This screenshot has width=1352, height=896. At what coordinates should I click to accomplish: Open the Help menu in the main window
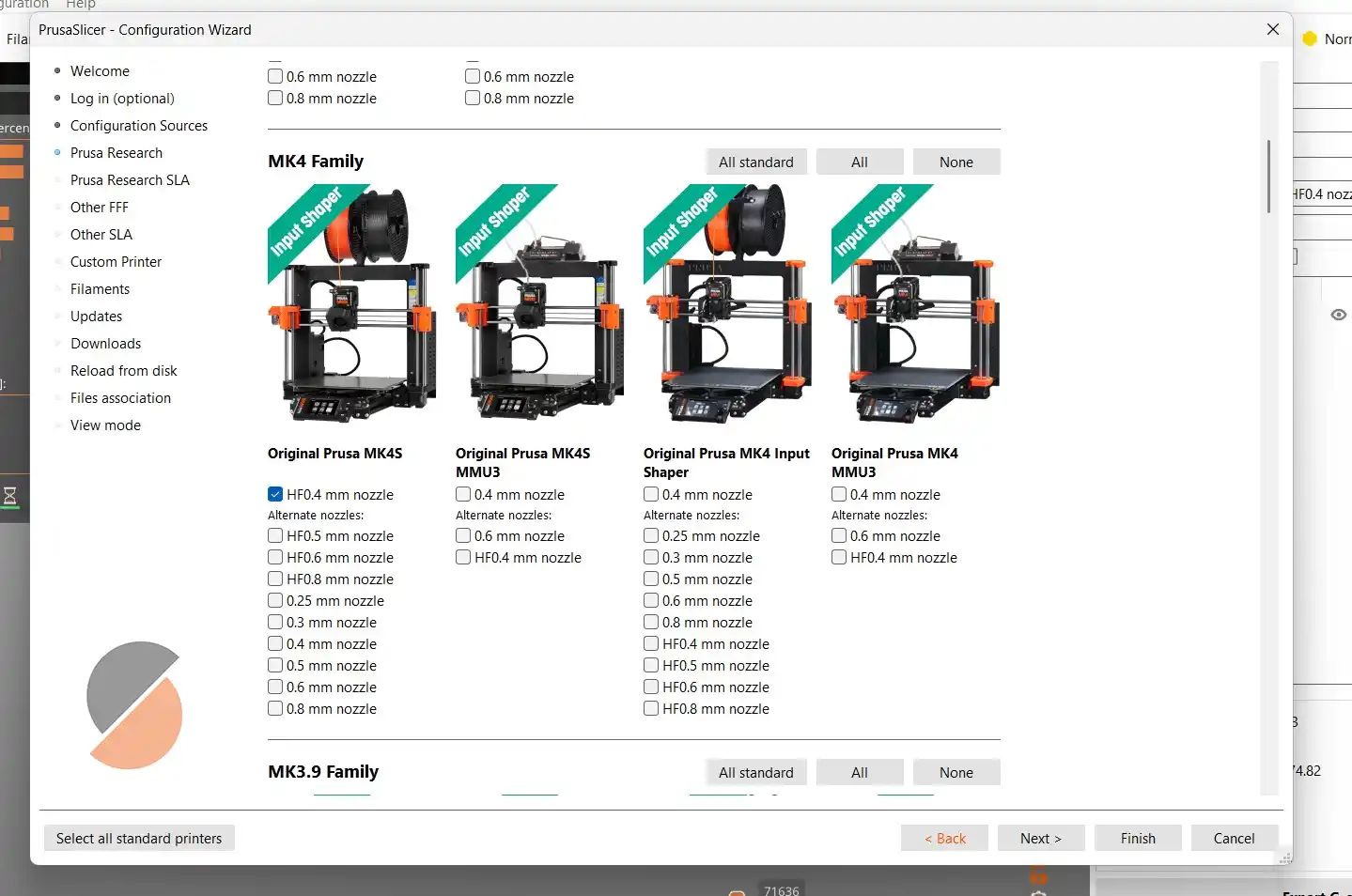(x=81, y=5)
